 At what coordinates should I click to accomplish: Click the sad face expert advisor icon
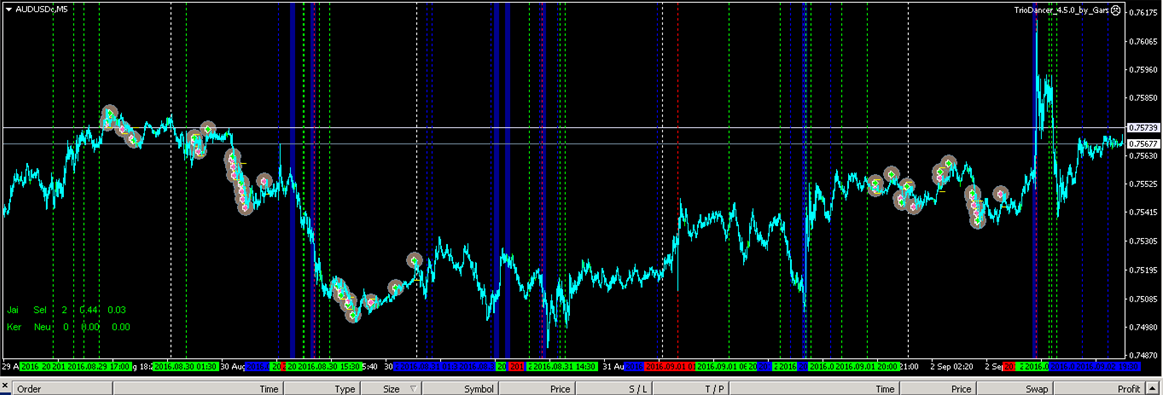pos(1116,10)
